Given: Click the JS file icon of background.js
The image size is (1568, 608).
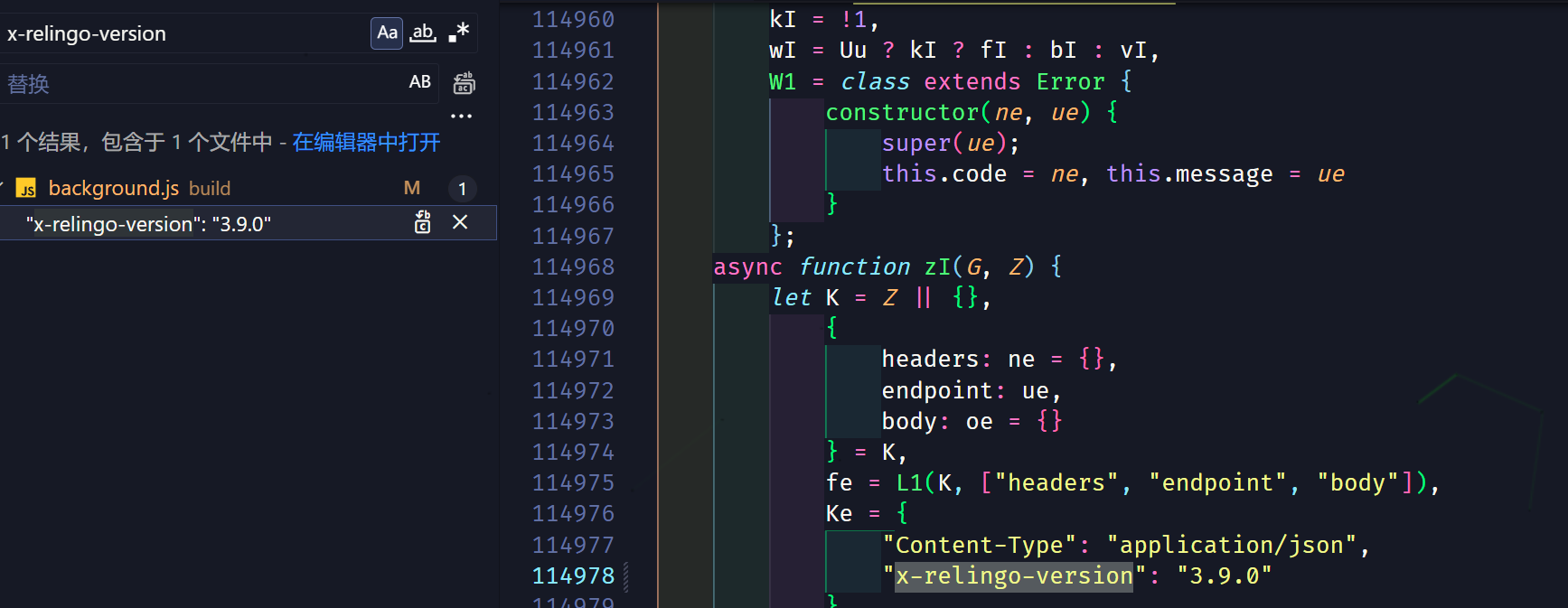Looking at the screenshot, I should click(x=27, y=188).
